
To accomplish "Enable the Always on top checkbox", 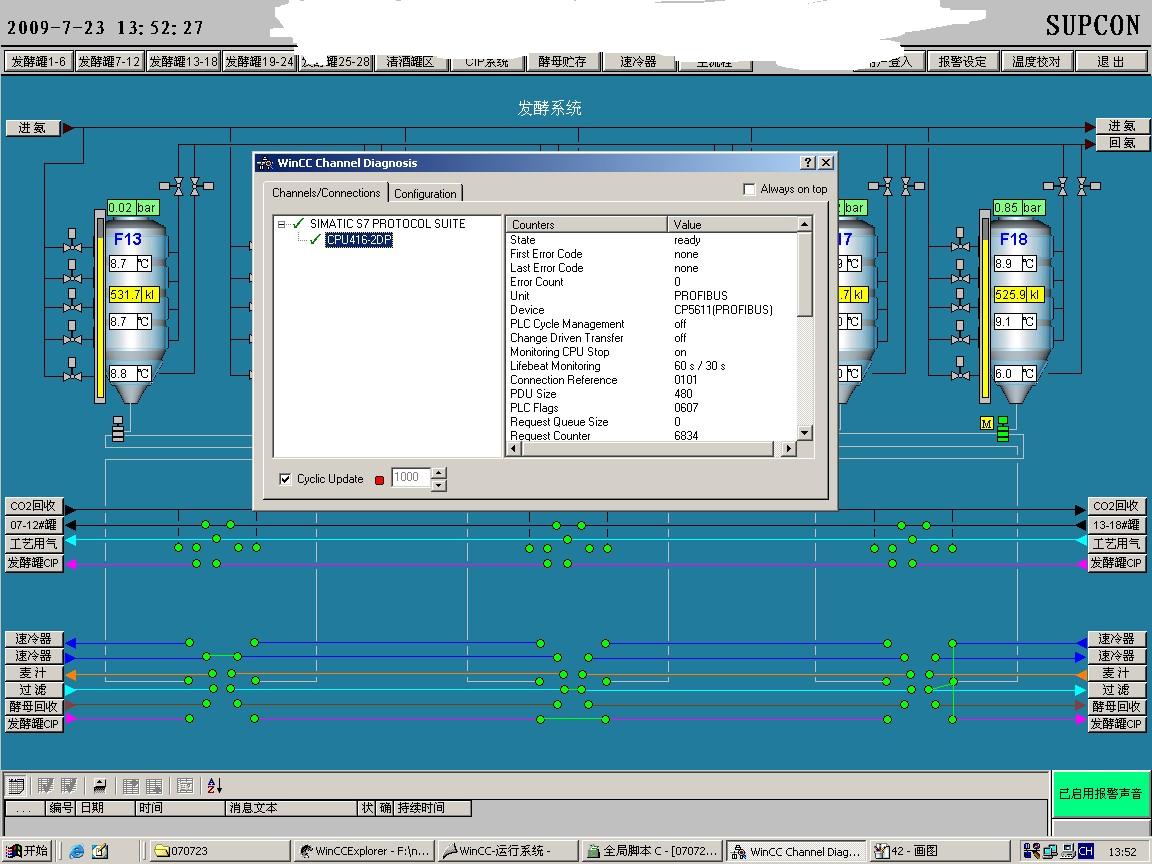I will [x=749, y=190].
